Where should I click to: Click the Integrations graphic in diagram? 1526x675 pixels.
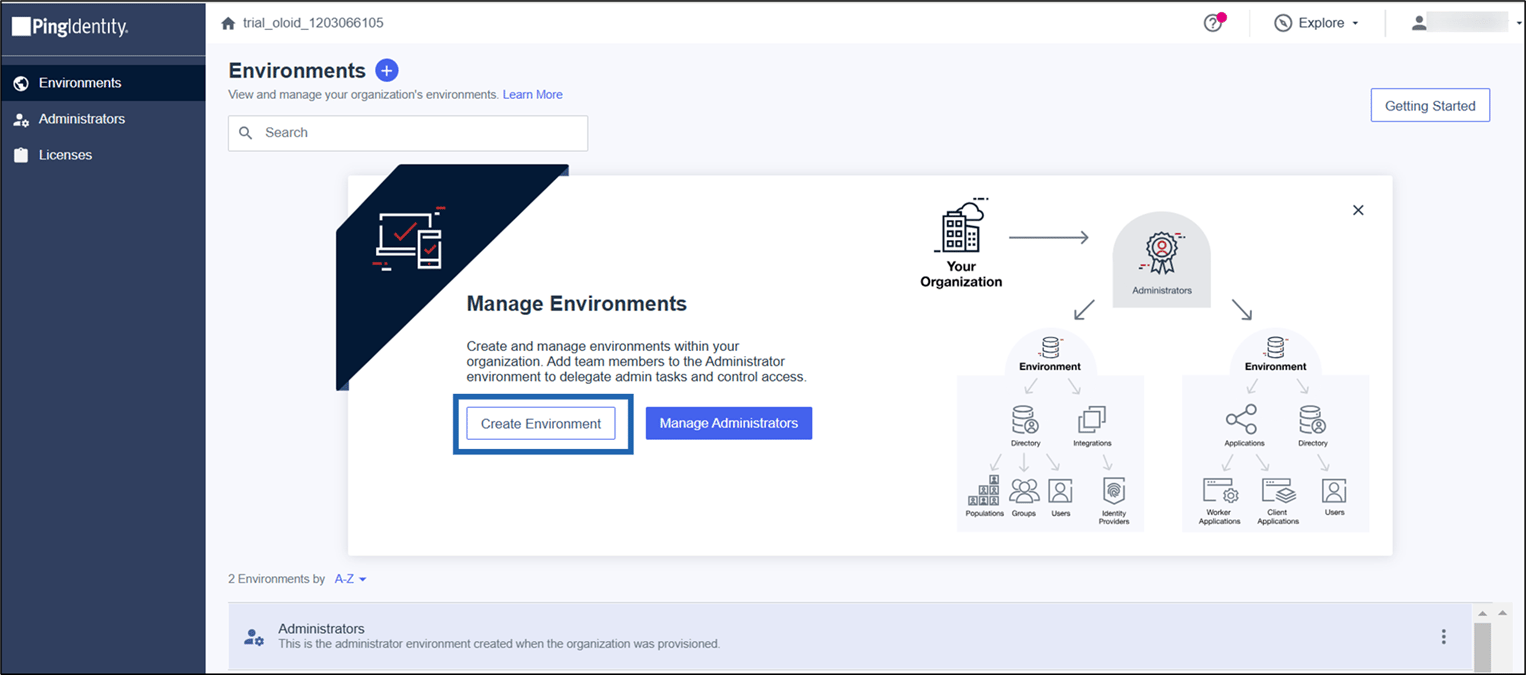(1092, 420)
